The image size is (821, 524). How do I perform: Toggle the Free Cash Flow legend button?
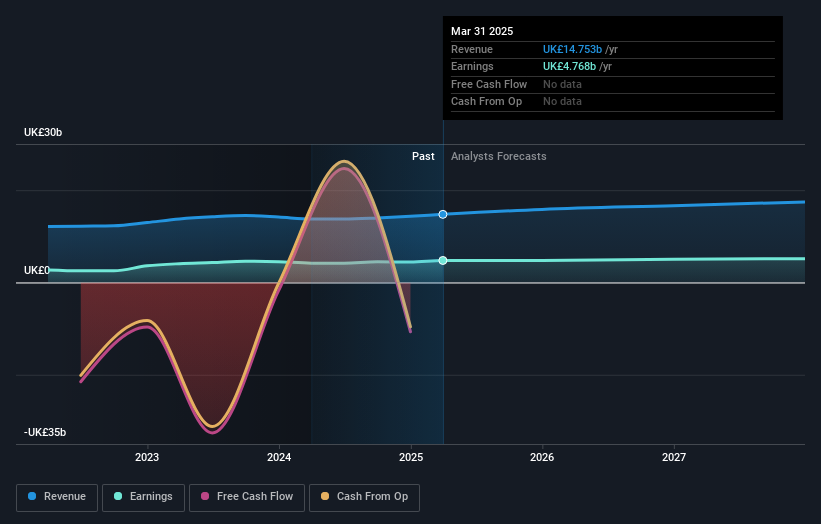tap(247, 497)
